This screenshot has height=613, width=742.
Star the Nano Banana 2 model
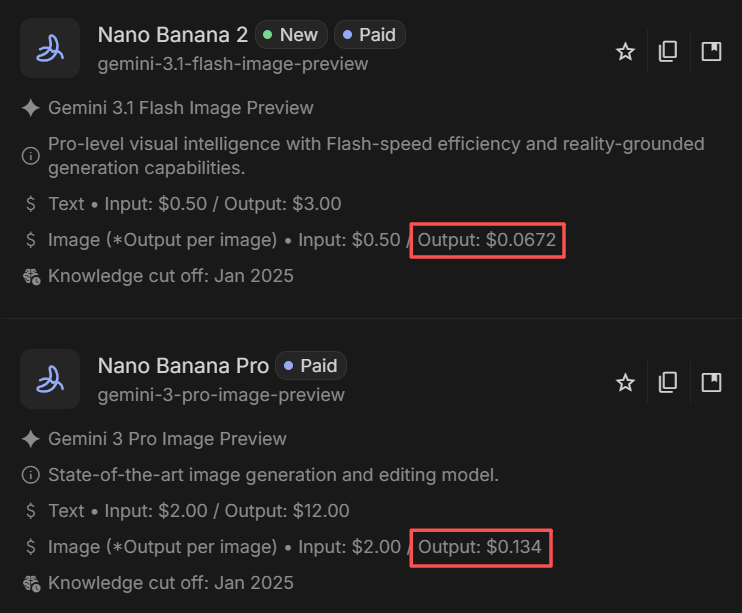pos(625,52)
